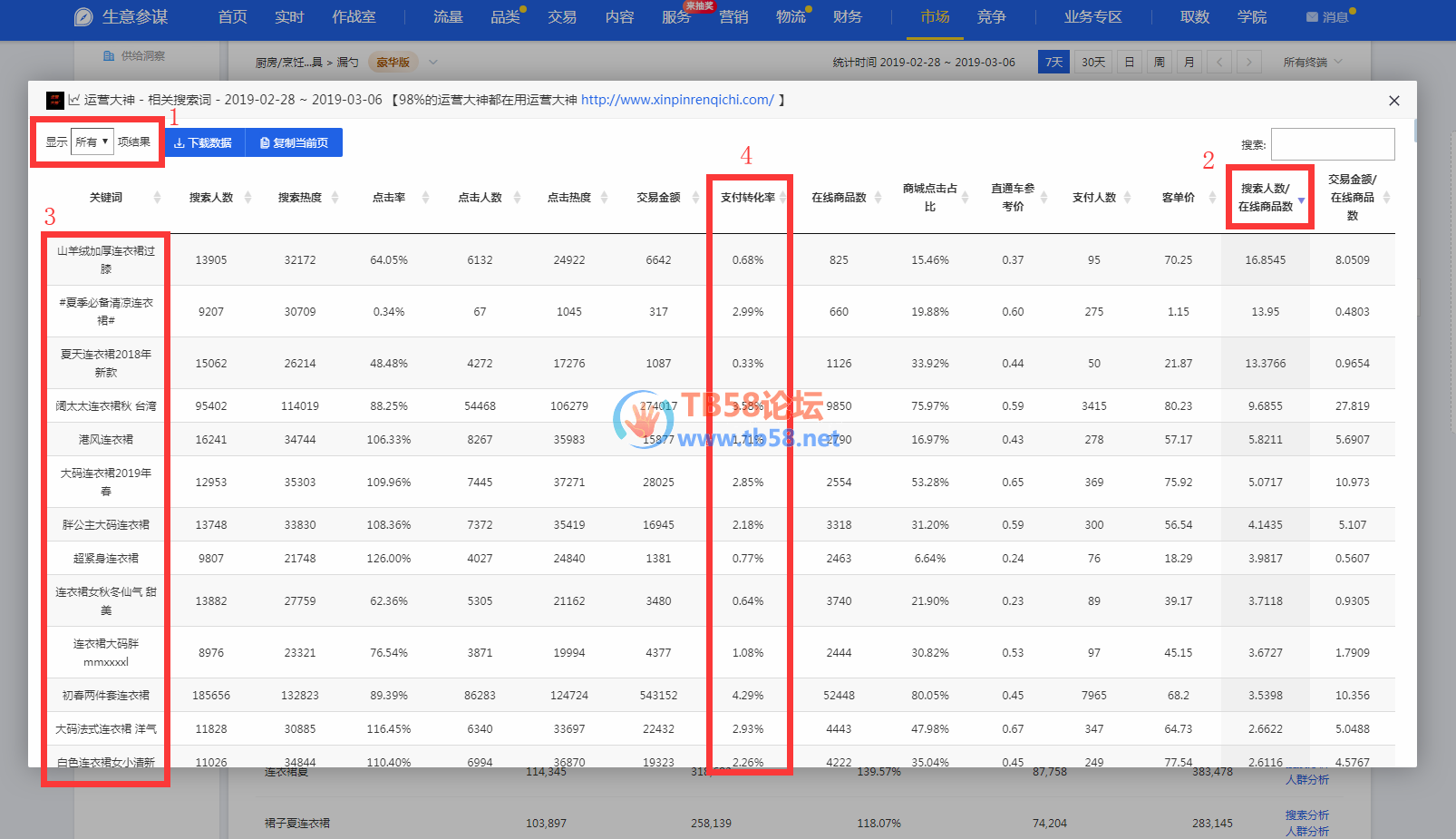
Task: Click sort icon on 点击率 column
Action: [425, 198]
